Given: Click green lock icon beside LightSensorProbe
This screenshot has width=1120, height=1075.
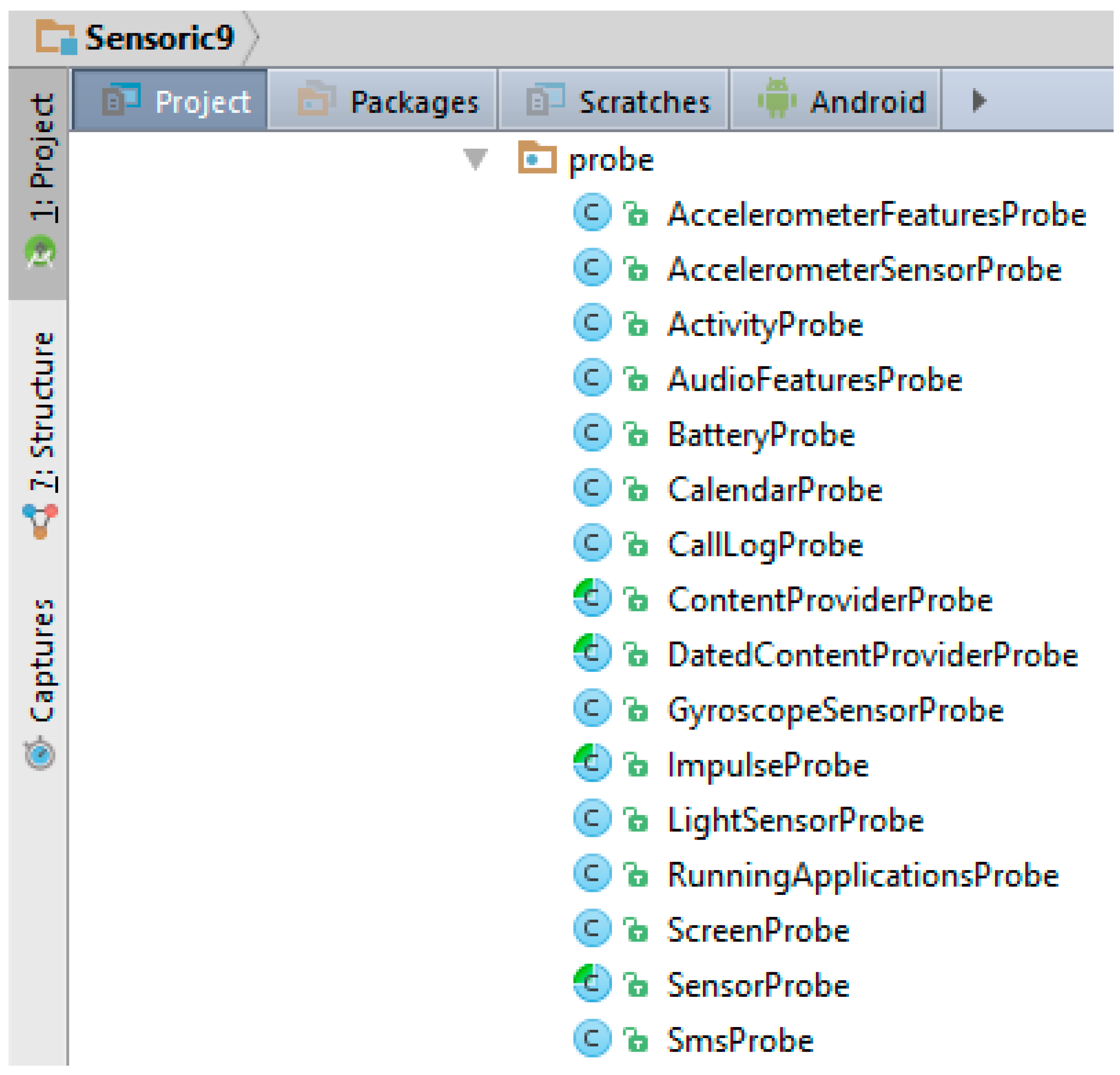Looking at the screenshot, I should point(635,820).
